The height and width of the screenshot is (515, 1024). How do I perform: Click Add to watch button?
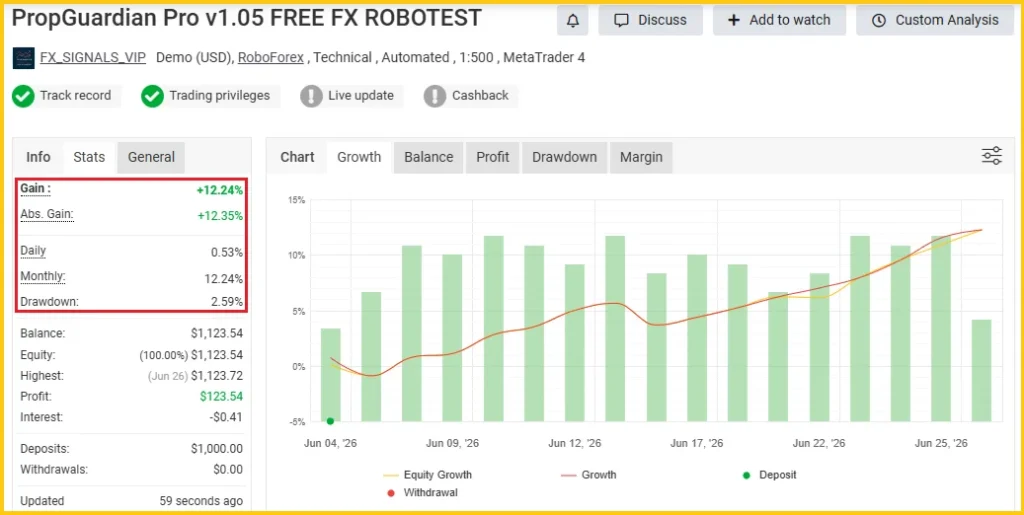779,20
